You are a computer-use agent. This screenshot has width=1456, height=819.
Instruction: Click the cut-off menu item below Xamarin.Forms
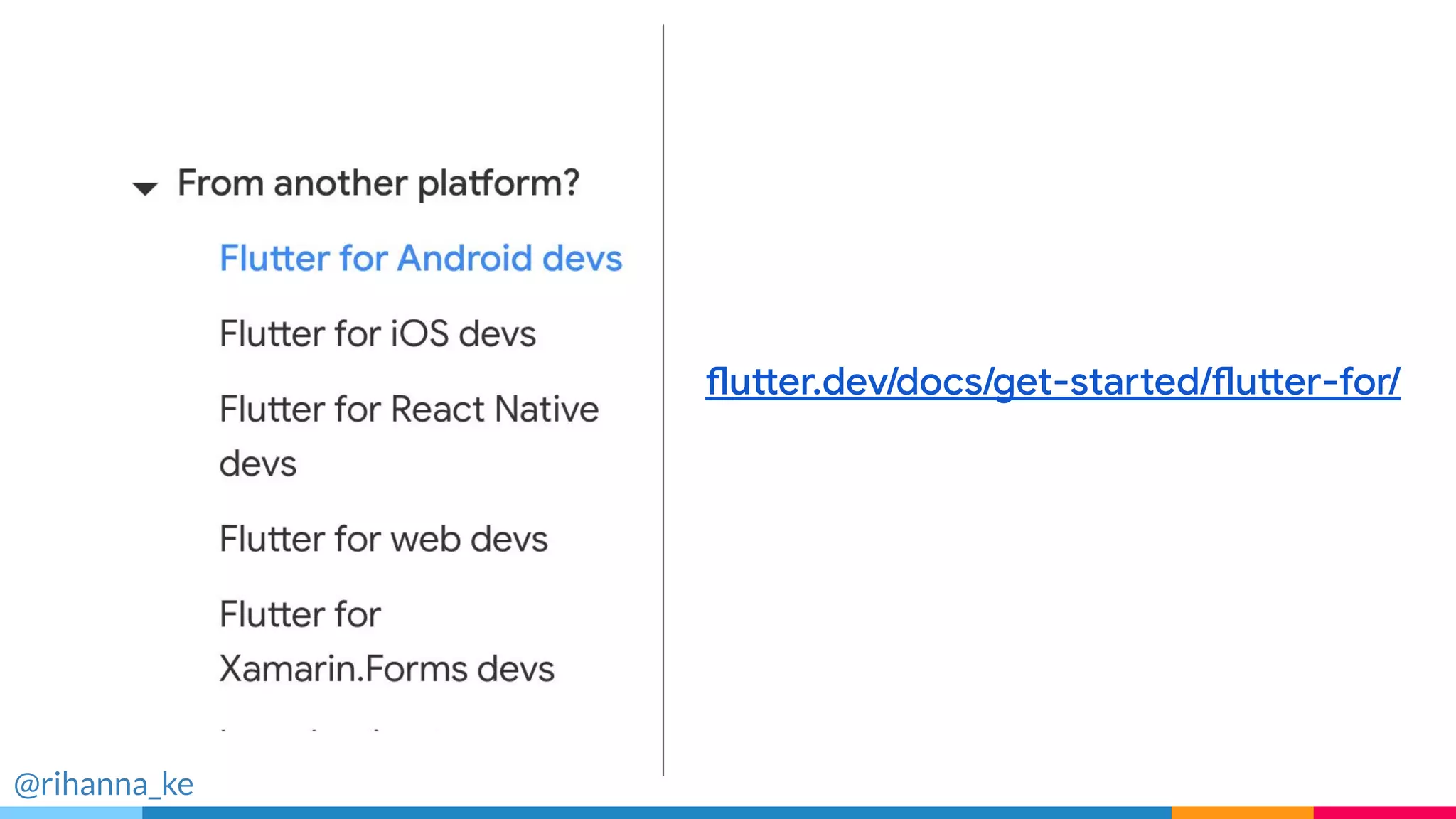(299, 729)
